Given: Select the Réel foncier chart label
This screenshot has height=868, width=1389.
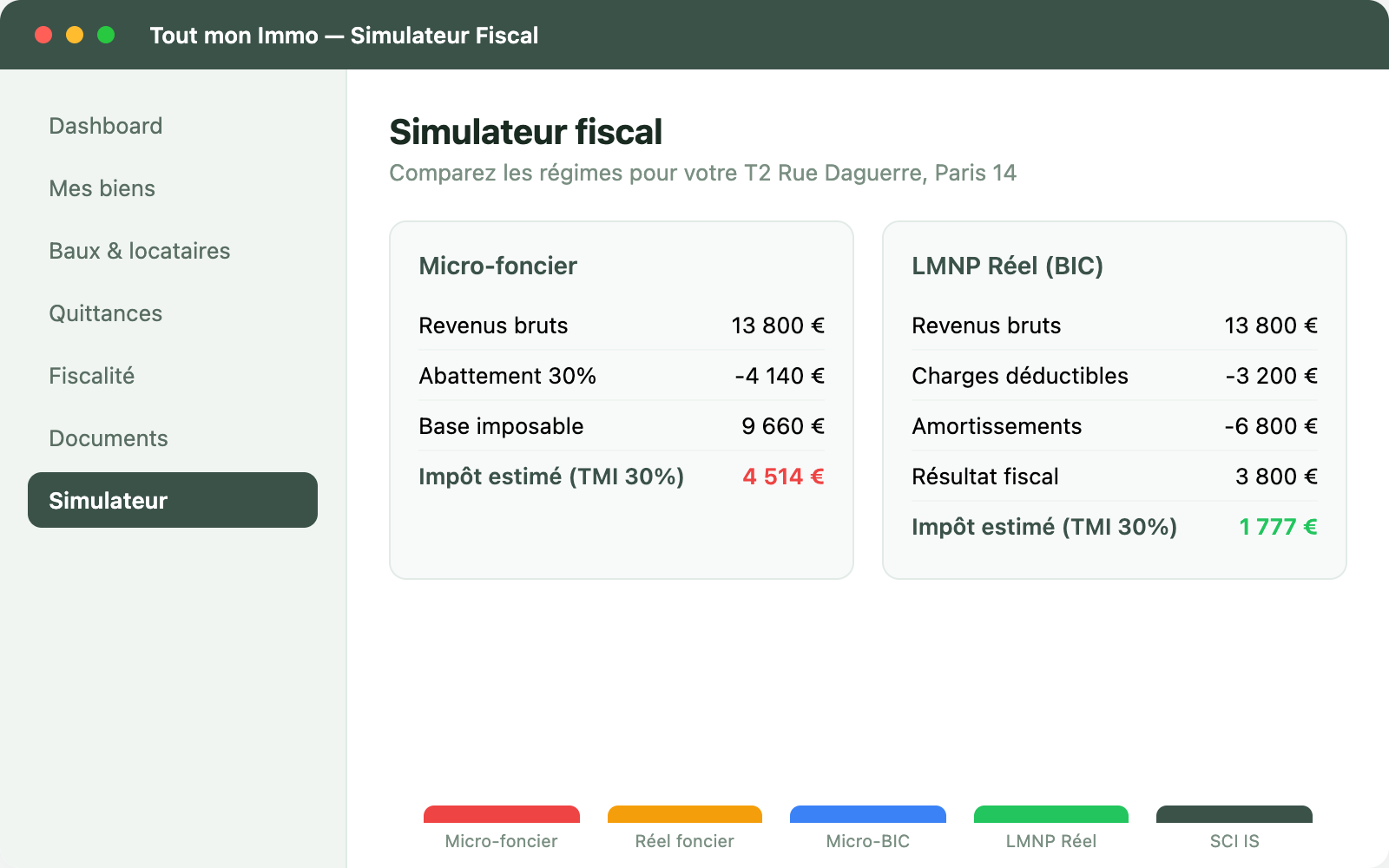Looking at the screenshot, I should pos(685,841).
